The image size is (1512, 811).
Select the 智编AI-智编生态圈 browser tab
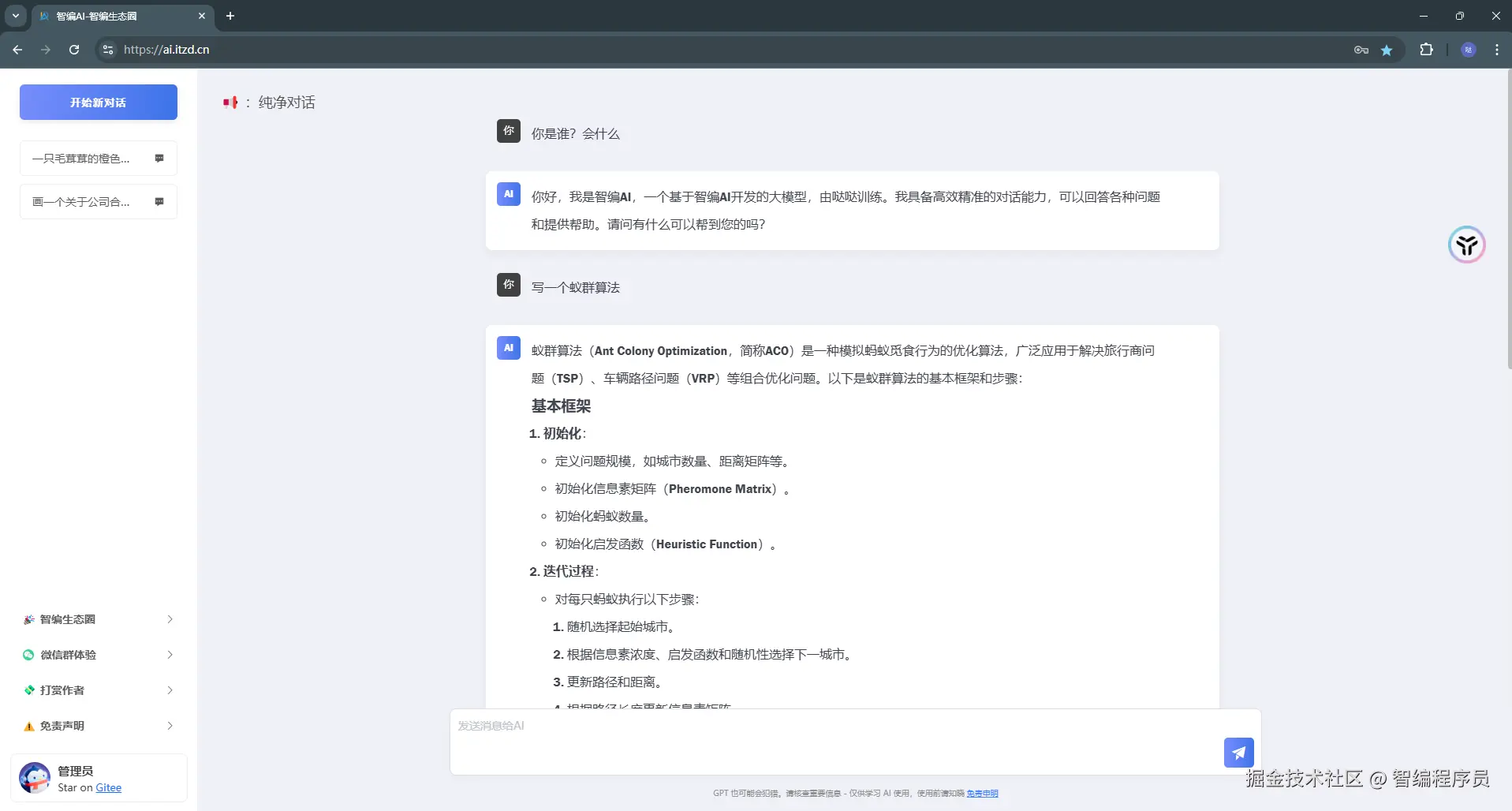point(110,16)
